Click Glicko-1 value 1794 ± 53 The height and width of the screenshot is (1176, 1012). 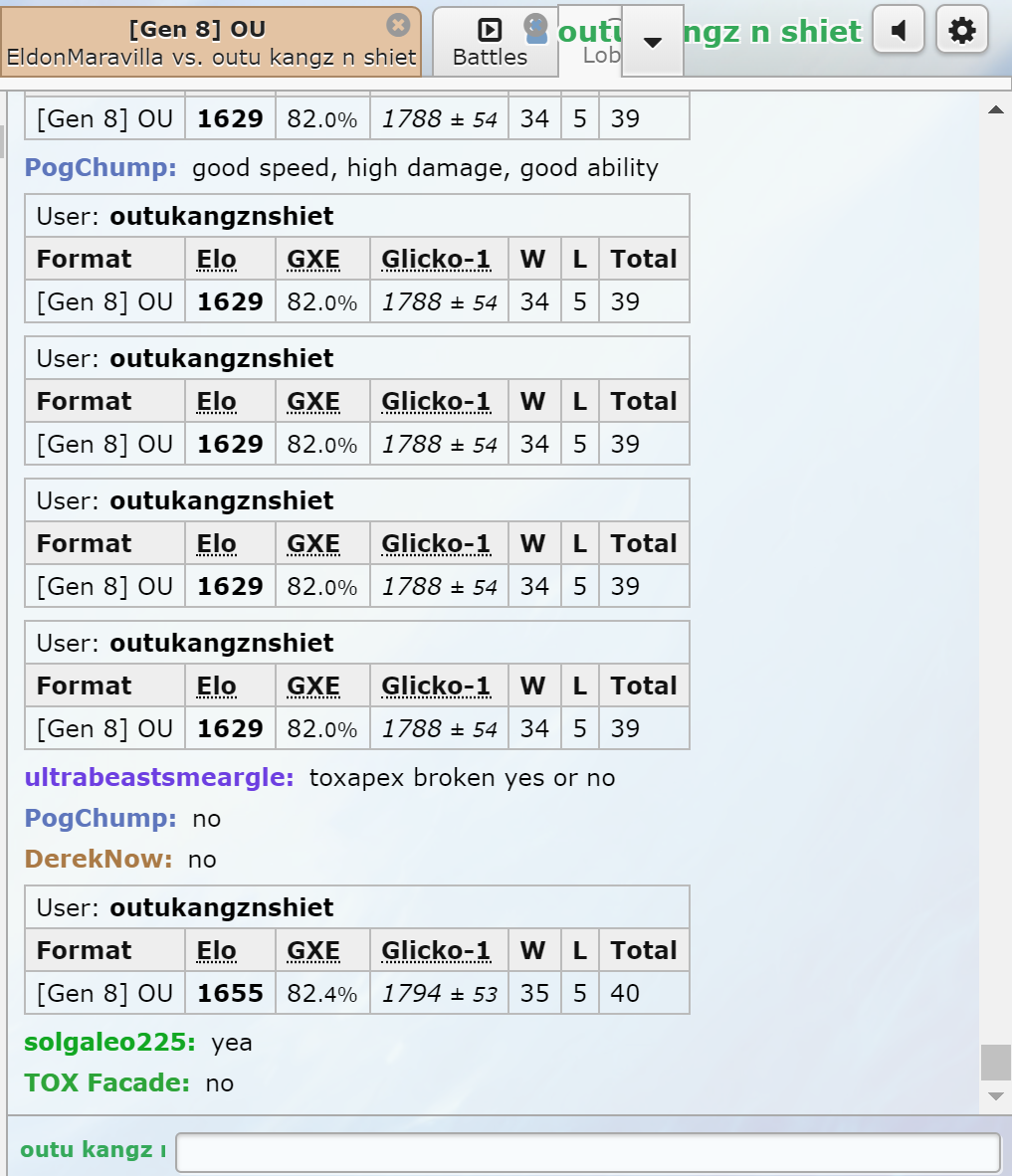pos(439,993)
